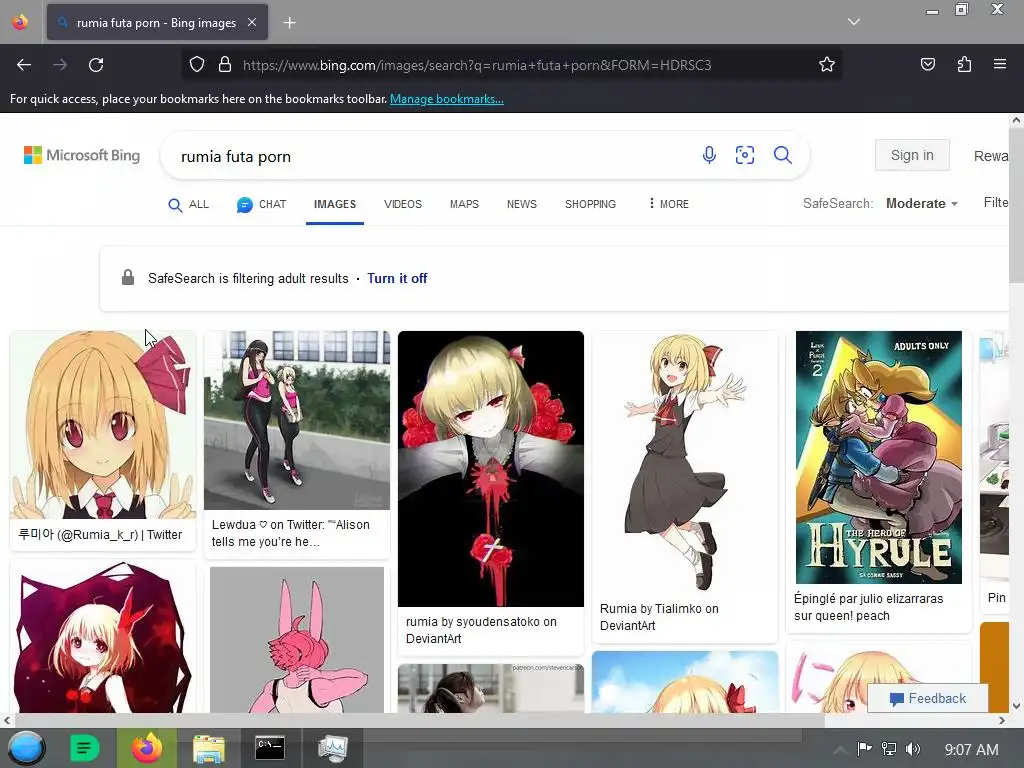This screenshot has width=1024, height=768.
Task: Open the tracking protection shield panel
Action: (x=197, y=65)
